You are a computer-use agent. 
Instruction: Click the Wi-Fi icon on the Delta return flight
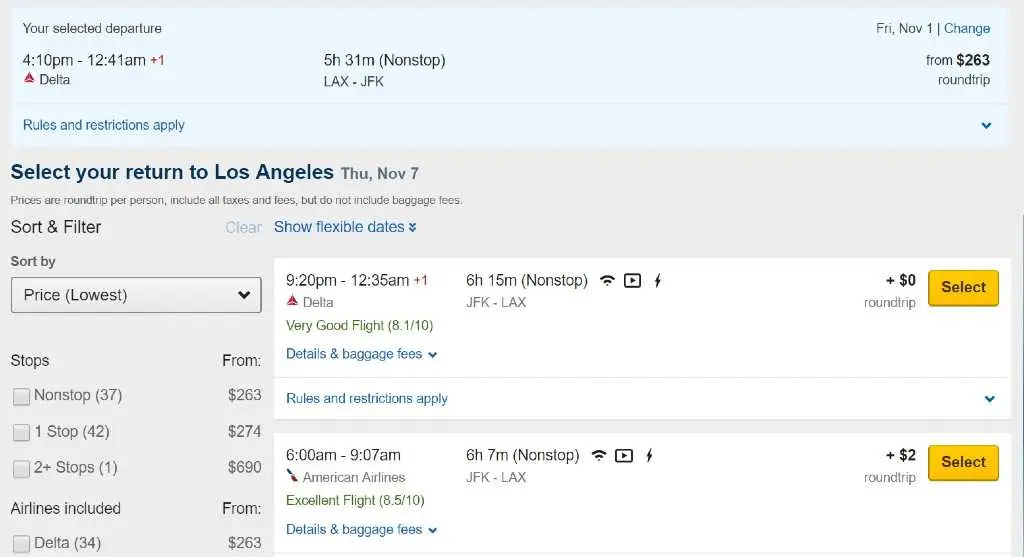(607, 281)
